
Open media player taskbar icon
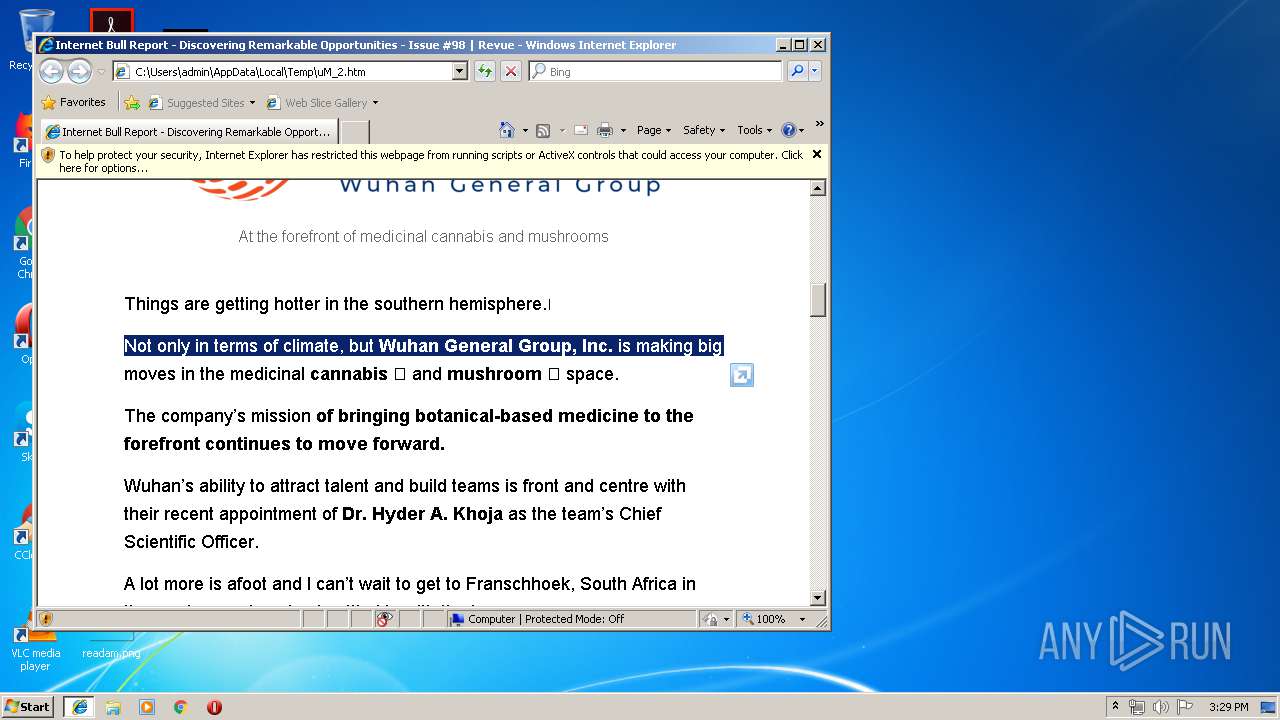point(147,706)
